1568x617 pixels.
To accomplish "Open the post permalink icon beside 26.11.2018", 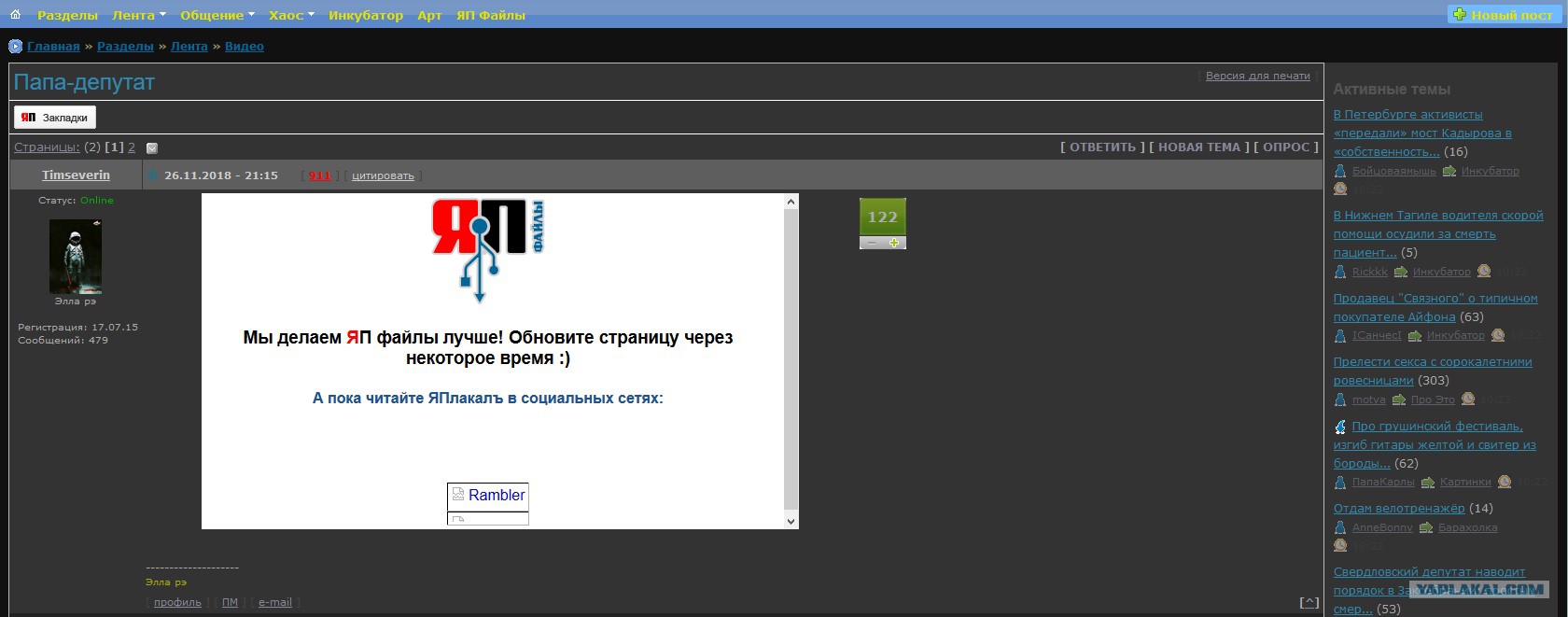I will 154,175.
